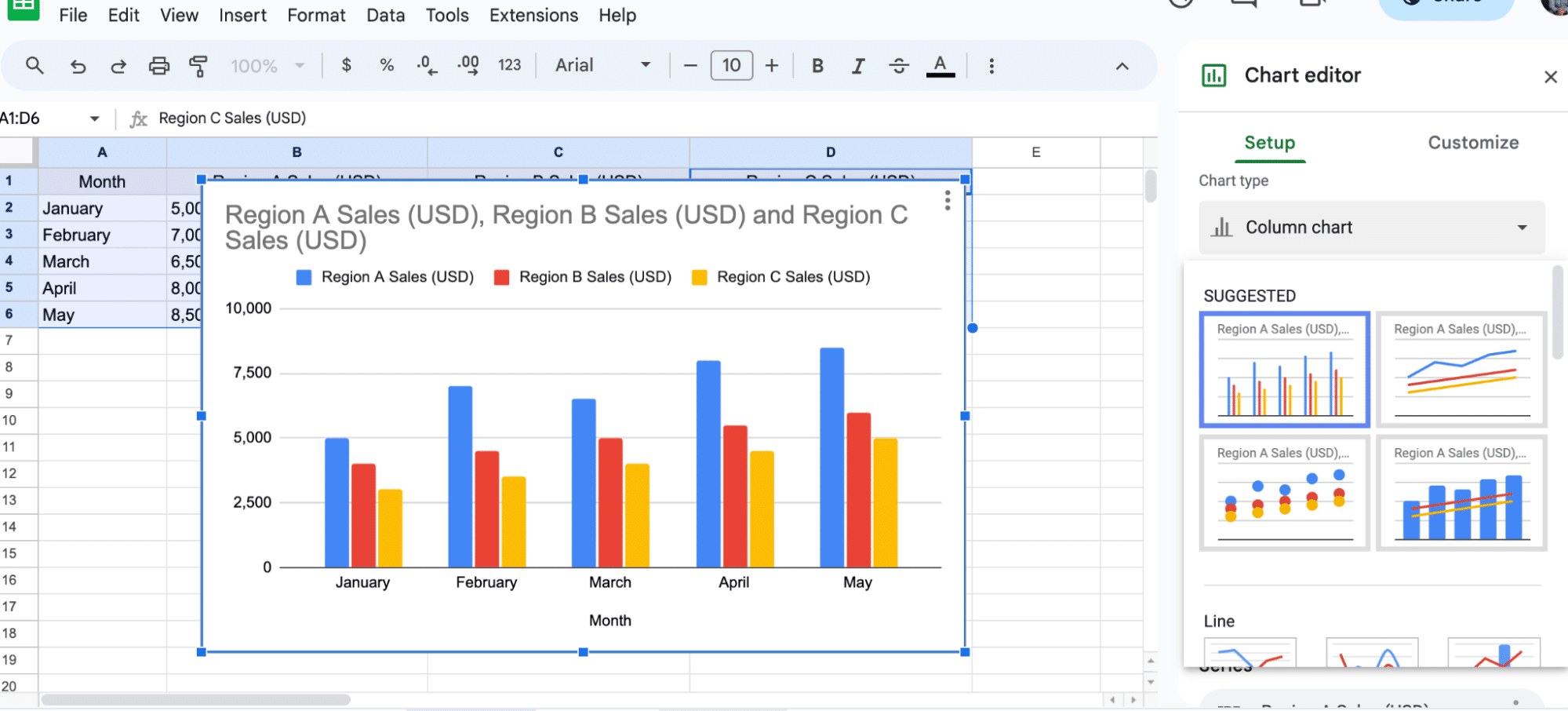The height and width of the screenshot is (711, 1568).
Task: Switch to the Customize tab
Action: [1473, 143]
